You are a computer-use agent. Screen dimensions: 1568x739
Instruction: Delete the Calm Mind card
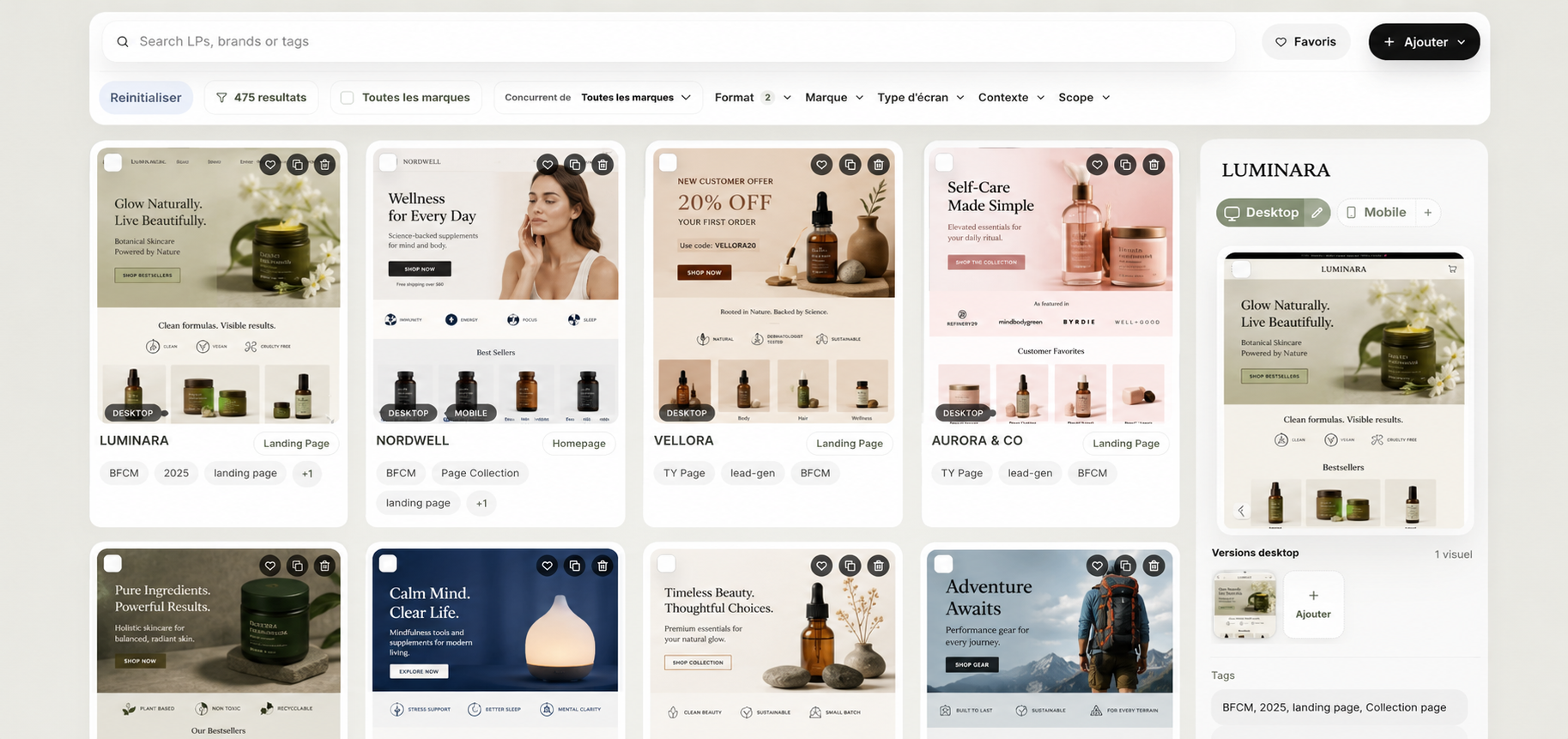(602, 566)
